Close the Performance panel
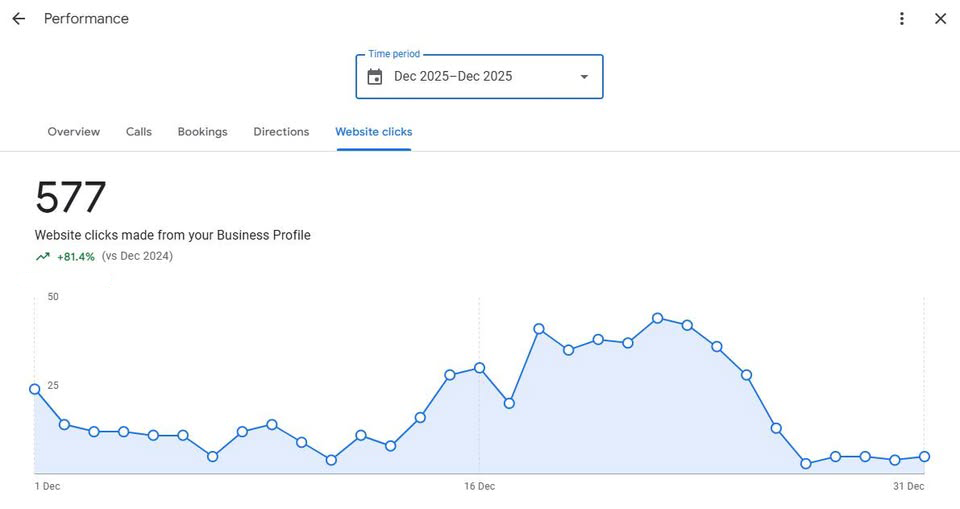 click(940, 19)
